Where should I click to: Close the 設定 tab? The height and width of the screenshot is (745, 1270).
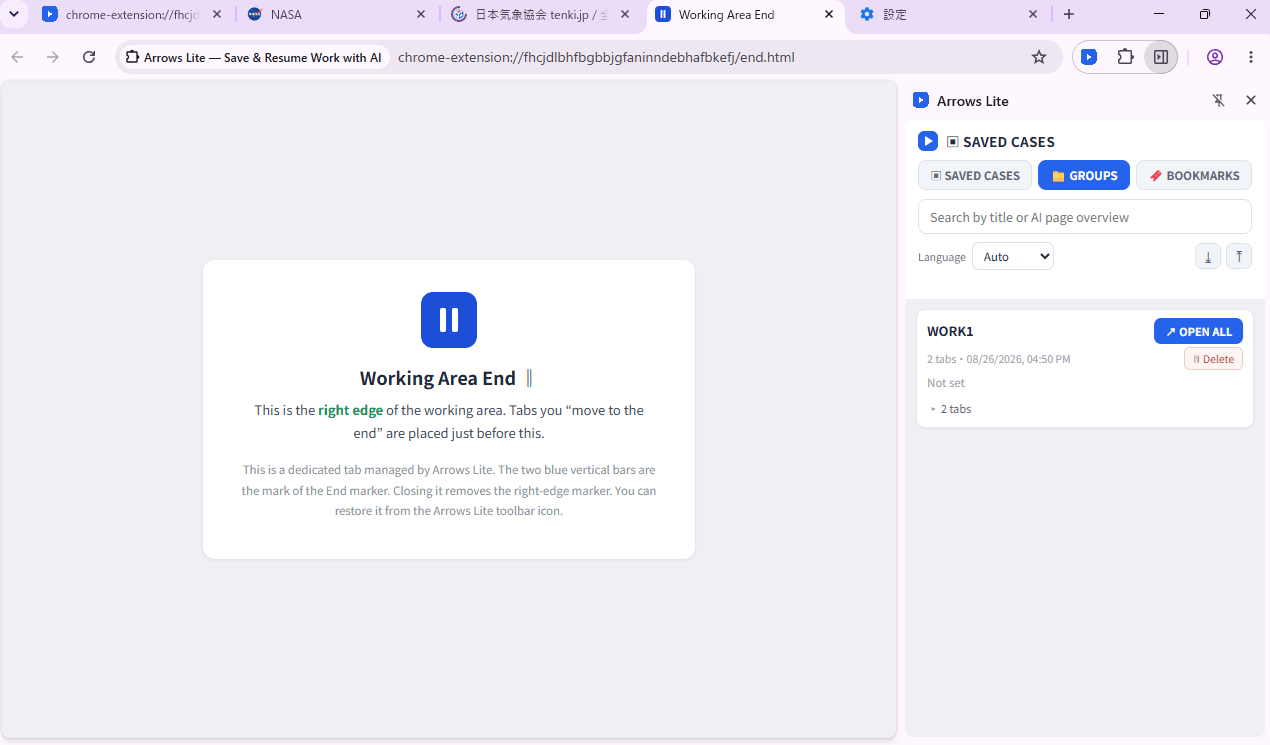[x=1034, y=15]
